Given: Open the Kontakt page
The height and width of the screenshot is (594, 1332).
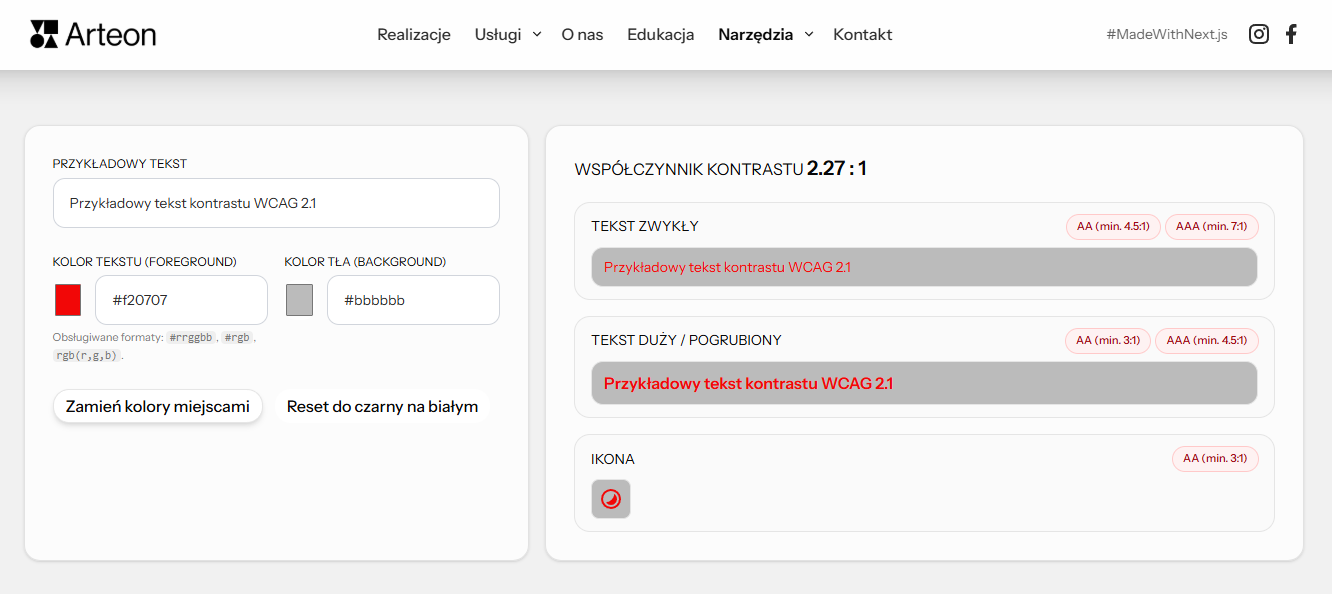Looking at the screenshot, I should click(862, 34).
